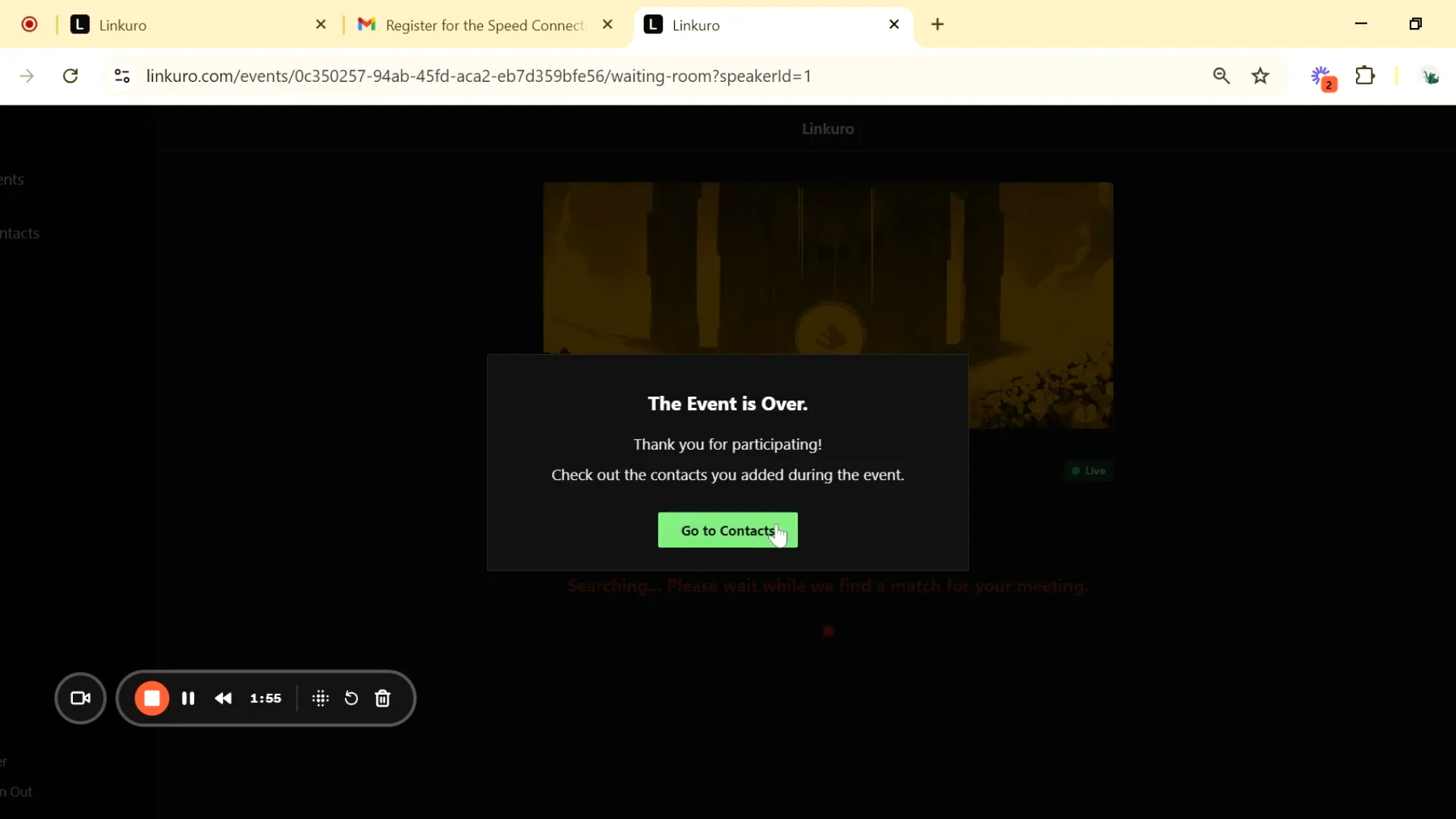1456x819 pixels.
Task: Restart the recording
Action: pos(351,698)
